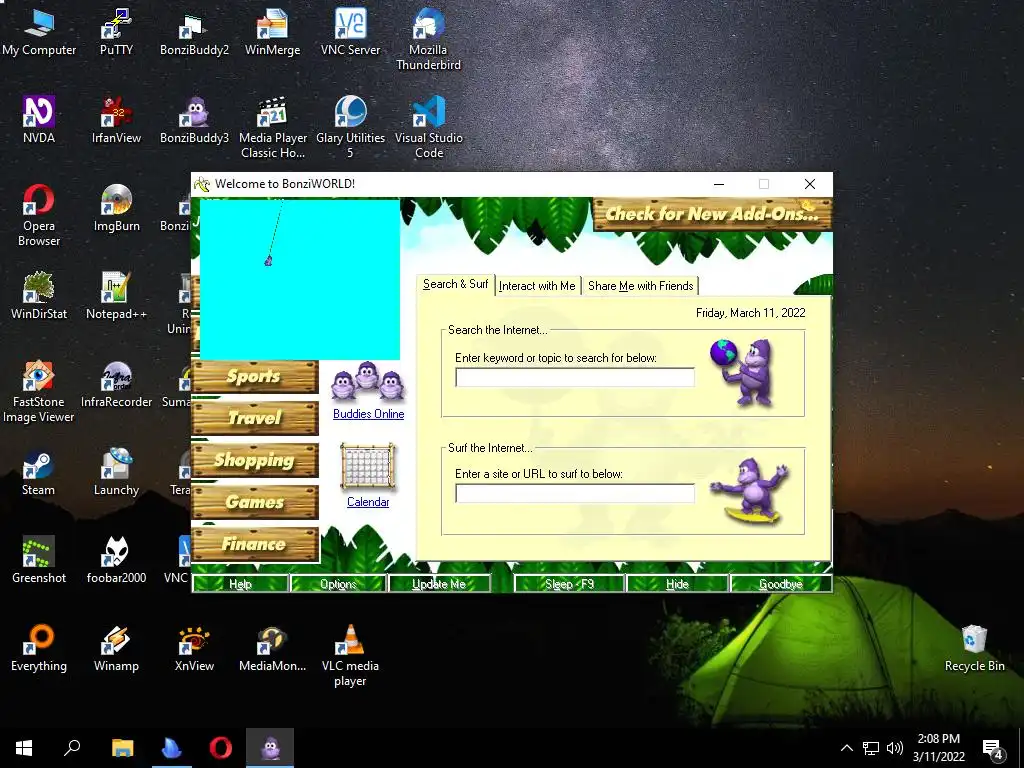Screen dimensions: 1024x768
Task: Select the Mozilla Thunderbird desktop icon
Action: pos(428,39)
